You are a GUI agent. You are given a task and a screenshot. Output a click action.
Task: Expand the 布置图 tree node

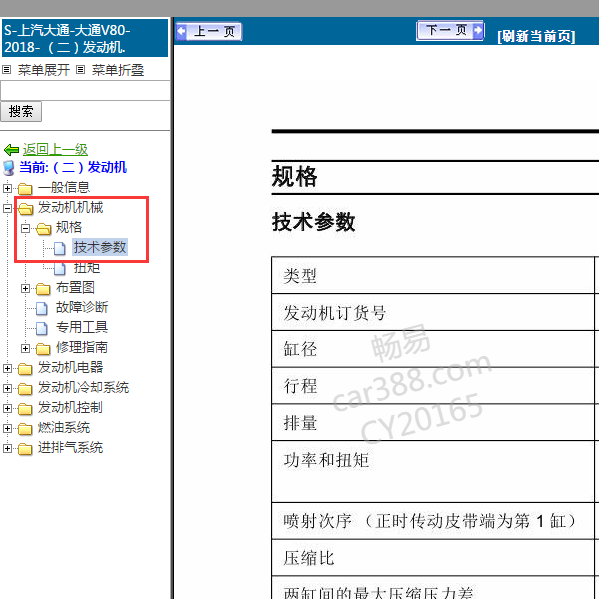(26, 288)
